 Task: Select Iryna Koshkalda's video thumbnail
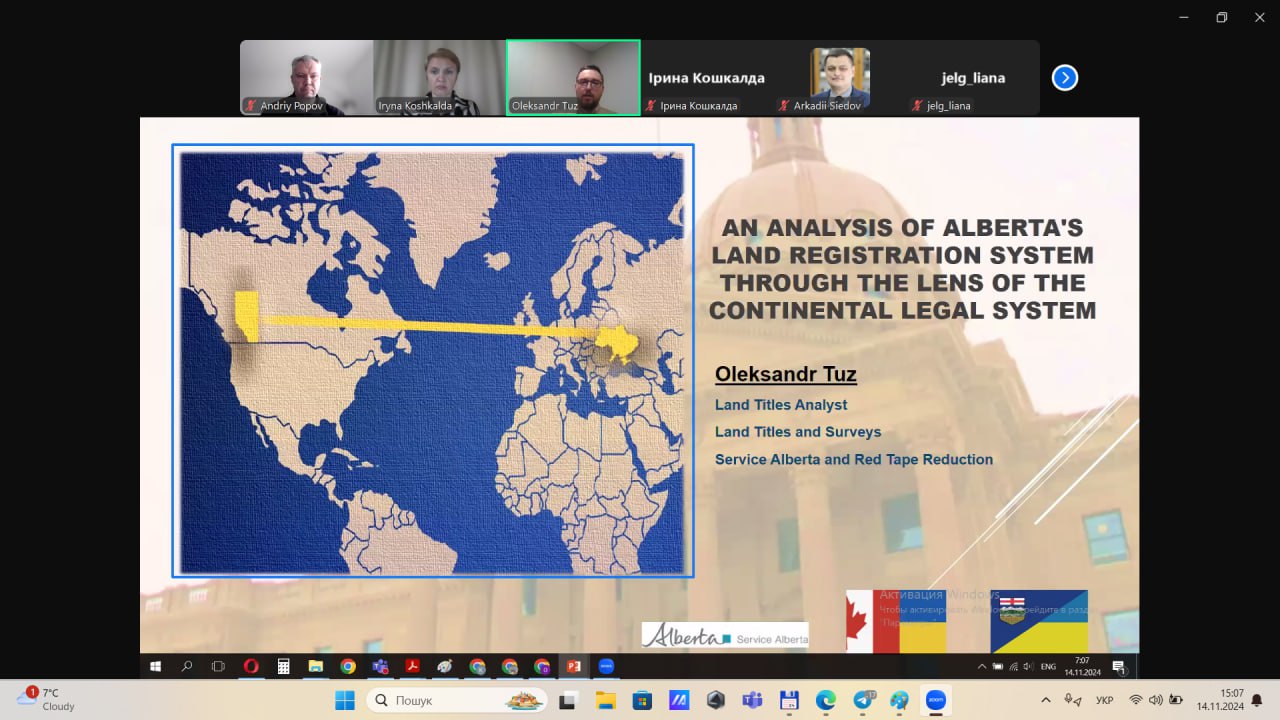[x=440, y=78]
